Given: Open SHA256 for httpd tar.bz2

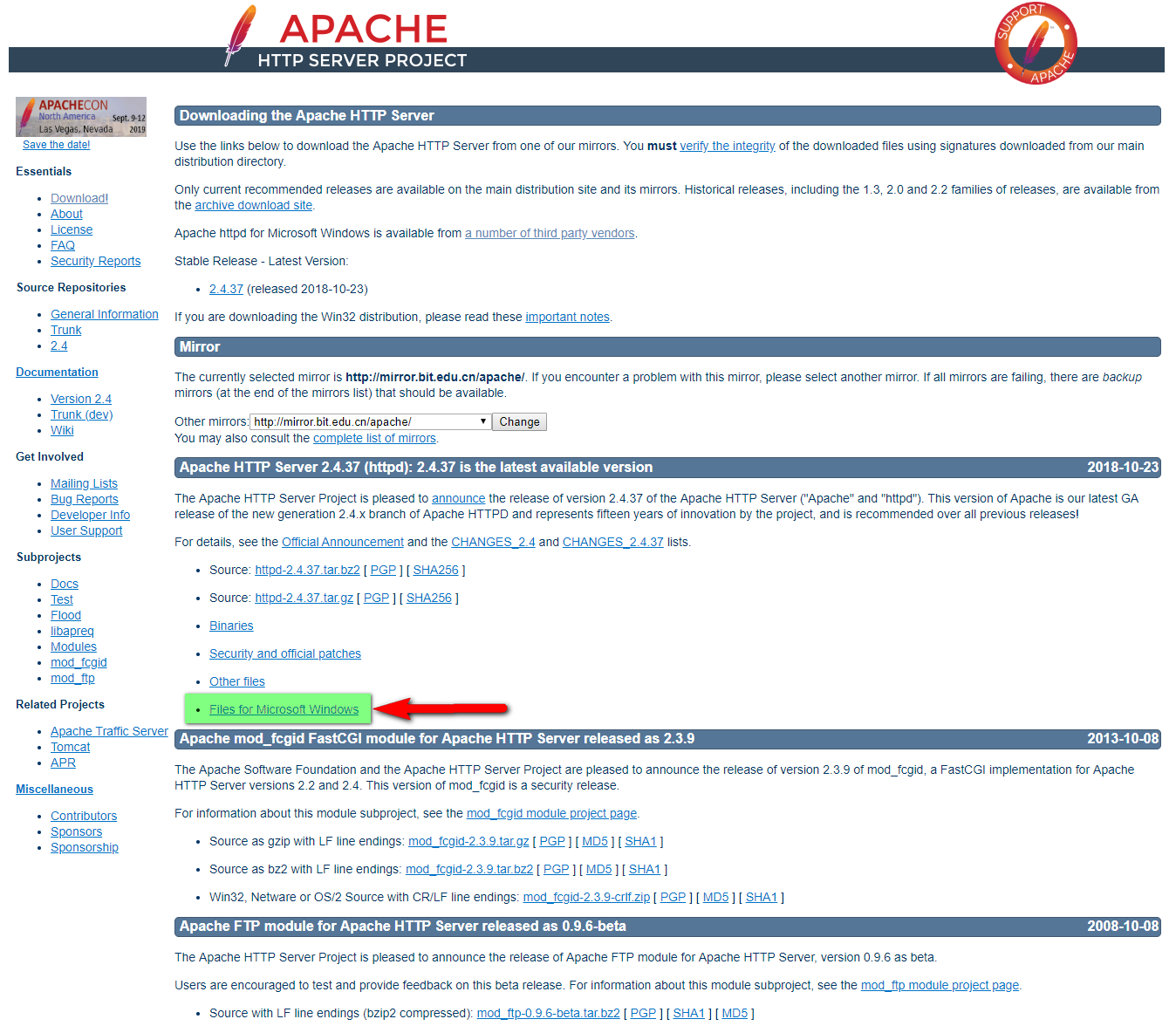Looking at the screenshot, I should click(435, 570).
